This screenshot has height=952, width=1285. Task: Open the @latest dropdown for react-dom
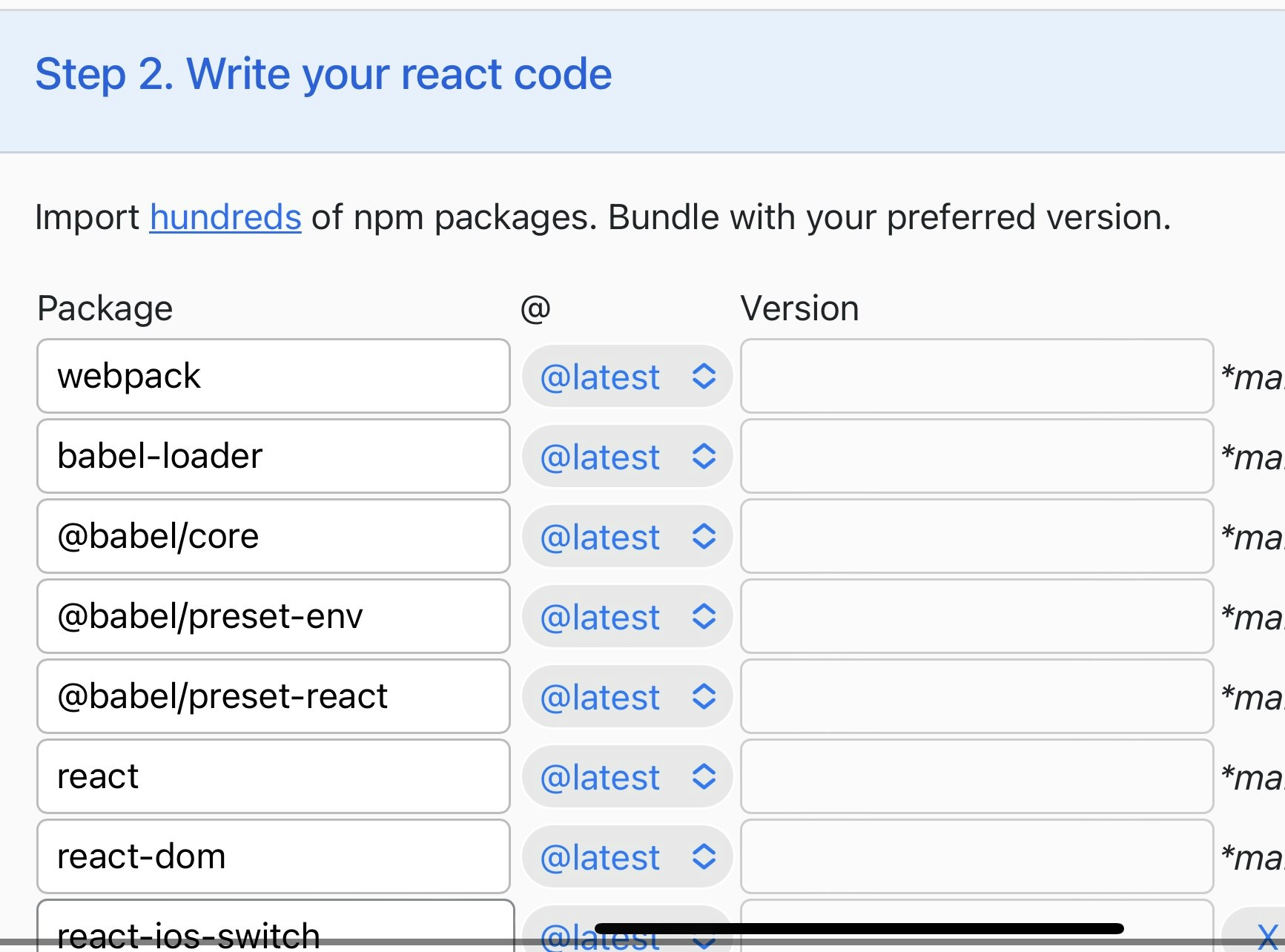[x=627, y=857]
